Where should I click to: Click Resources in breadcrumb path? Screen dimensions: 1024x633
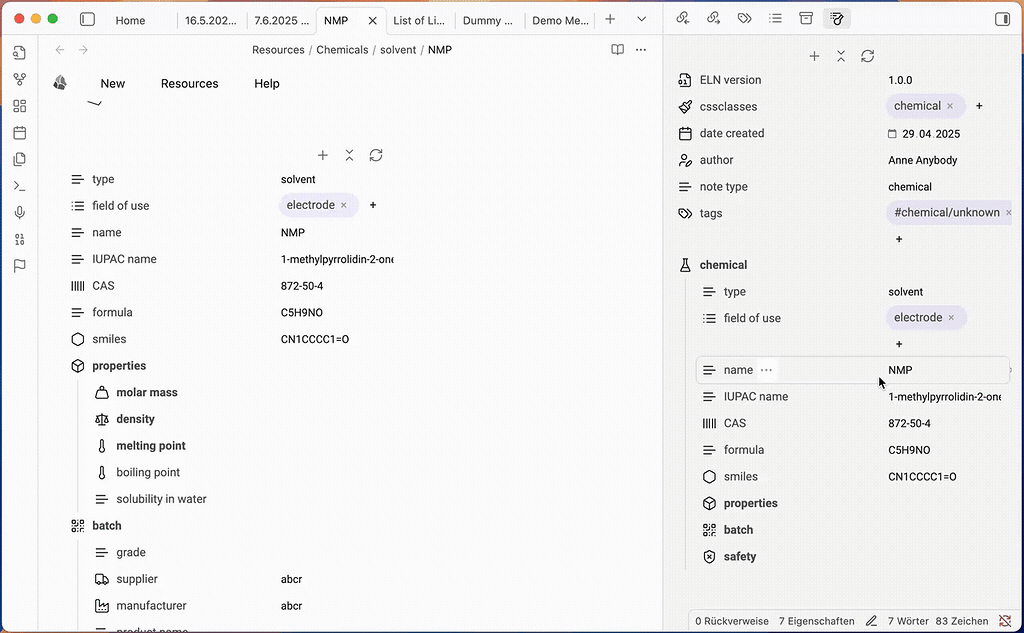click(x=278, y=50)
